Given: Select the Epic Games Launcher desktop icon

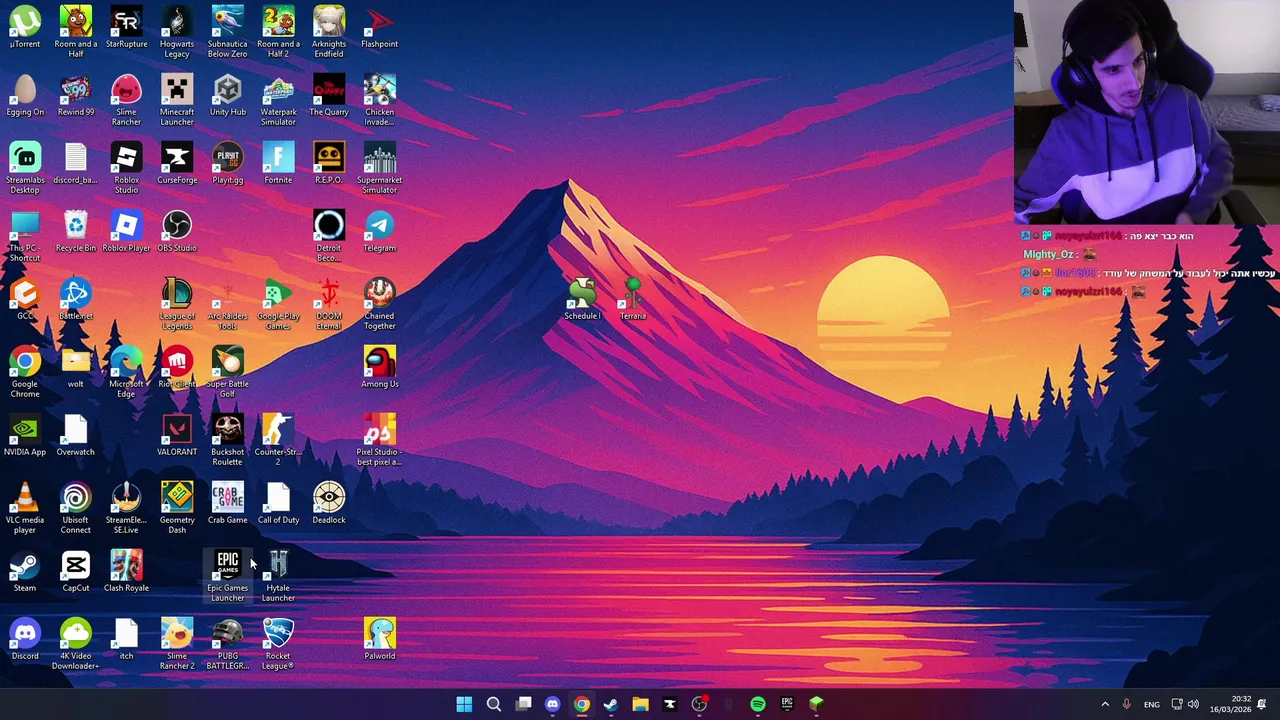Looking at the screenshot, I should tap(227, 576).
